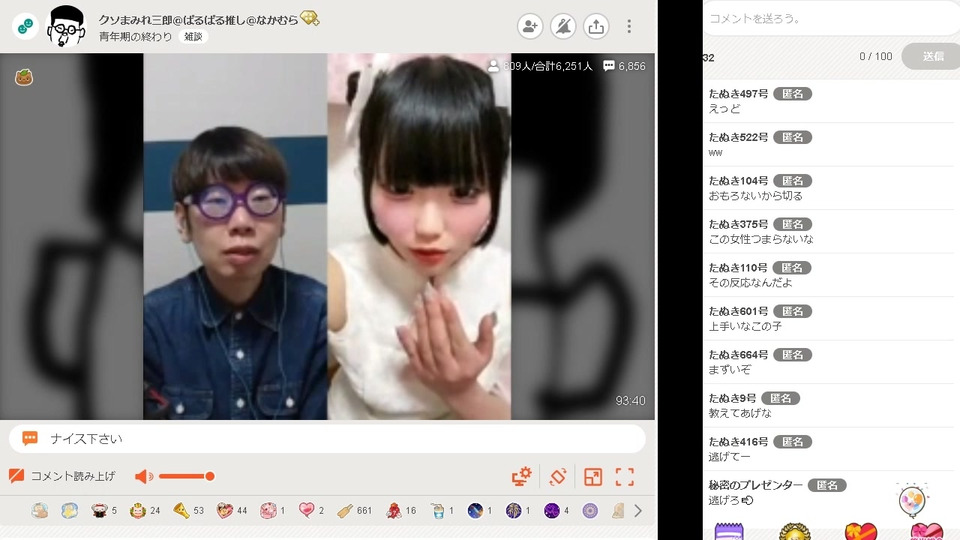This screenshot has width=960, height=540.
Task: Select the purple sphere gift count 4
Action: [x=552, y=511]
